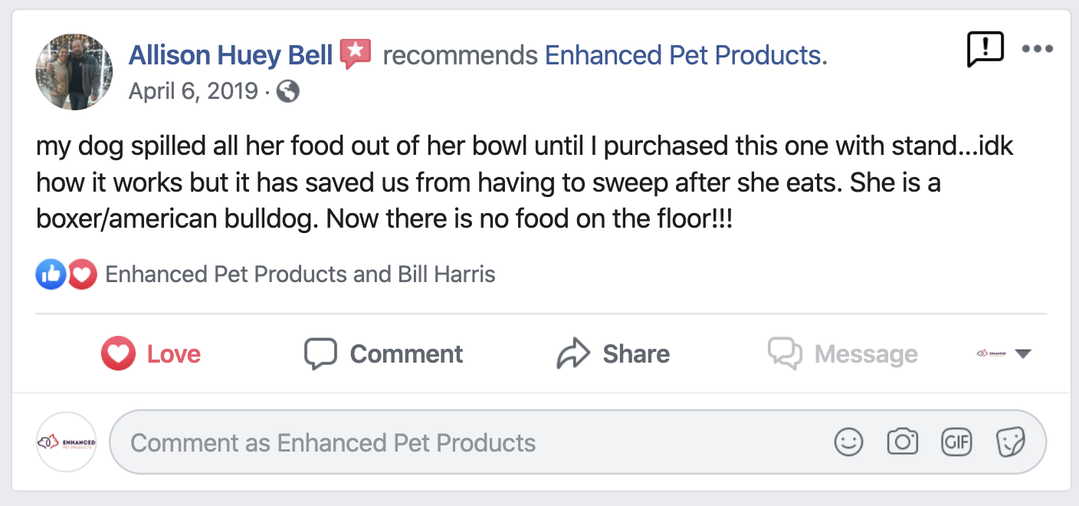Image resolution: width=1079 pixels, height=506 pixels.
Task: Open the three-dot post options menu
Action: pyautogui.click(x=1037, y=49)
